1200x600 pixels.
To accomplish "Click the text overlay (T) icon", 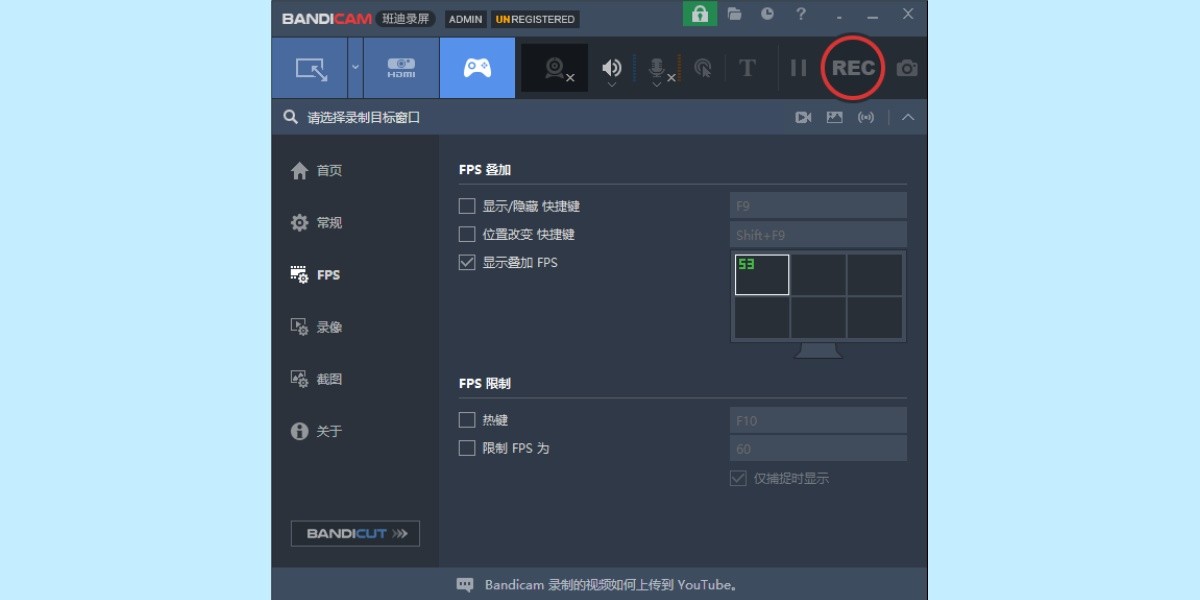I will [x=747, y=67].
